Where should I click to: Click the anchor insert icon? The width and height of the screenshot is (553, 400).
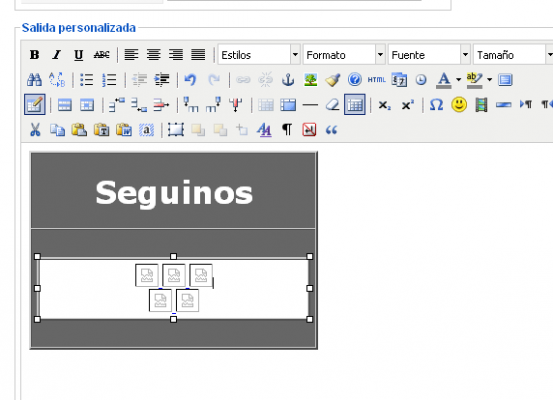pos(288,80)
